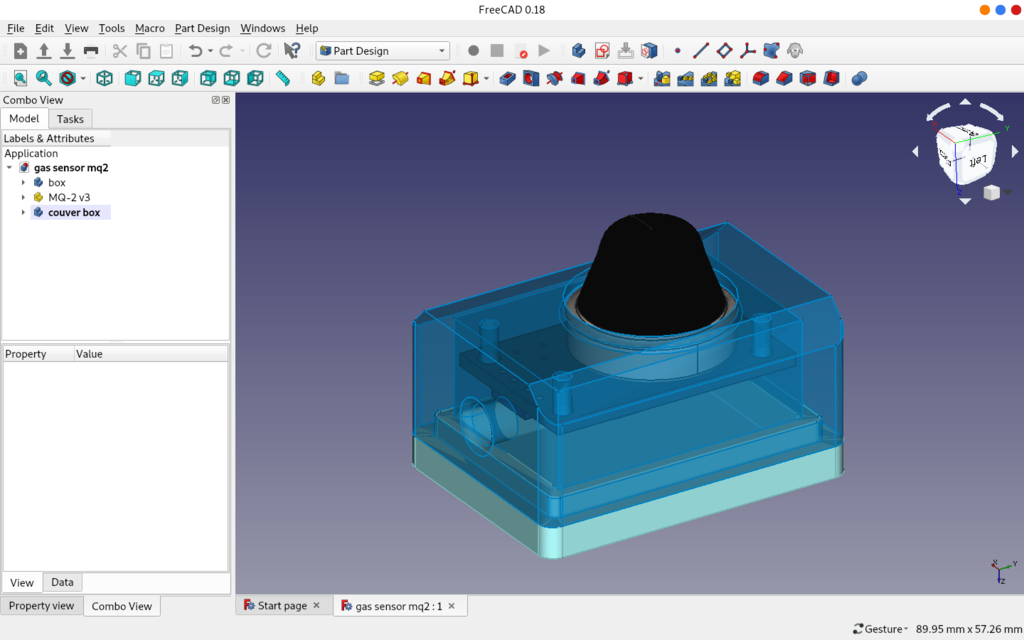Click the What's This help icon
Image resolution: width=1024 pixels, height=640 pixels.
click(x=292, y=51)
